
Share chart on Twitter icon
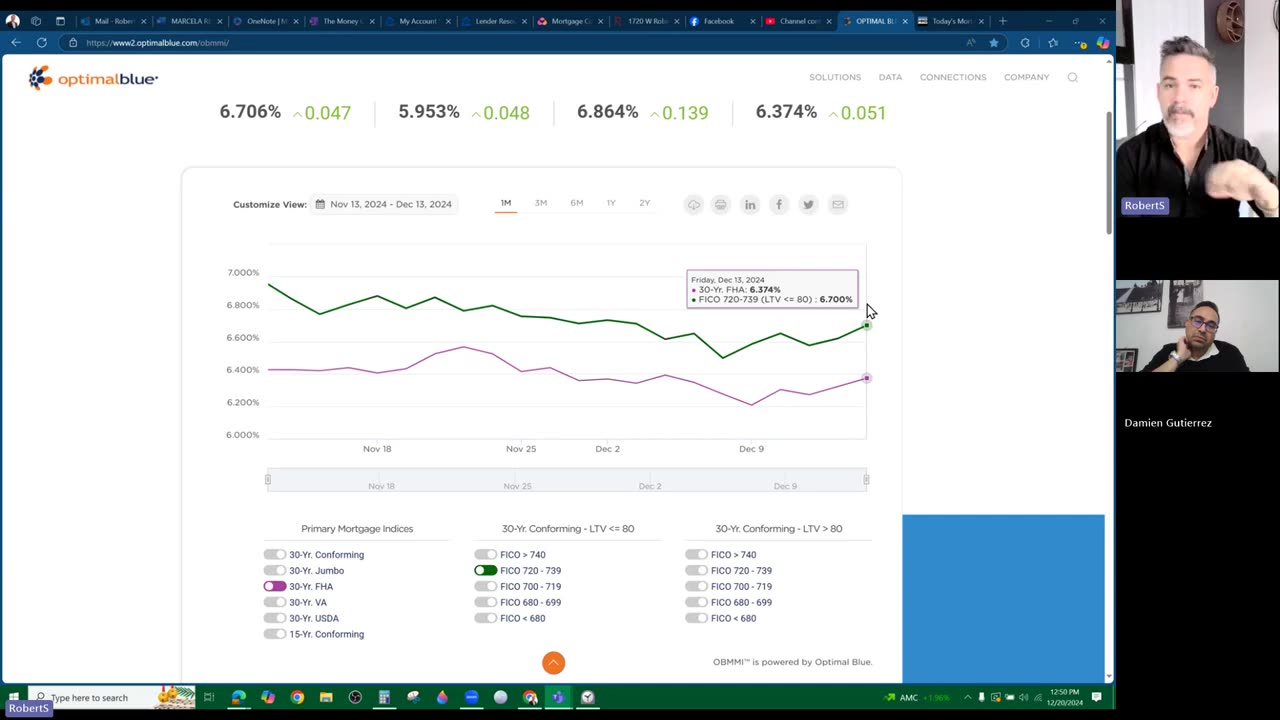[808, 205]
